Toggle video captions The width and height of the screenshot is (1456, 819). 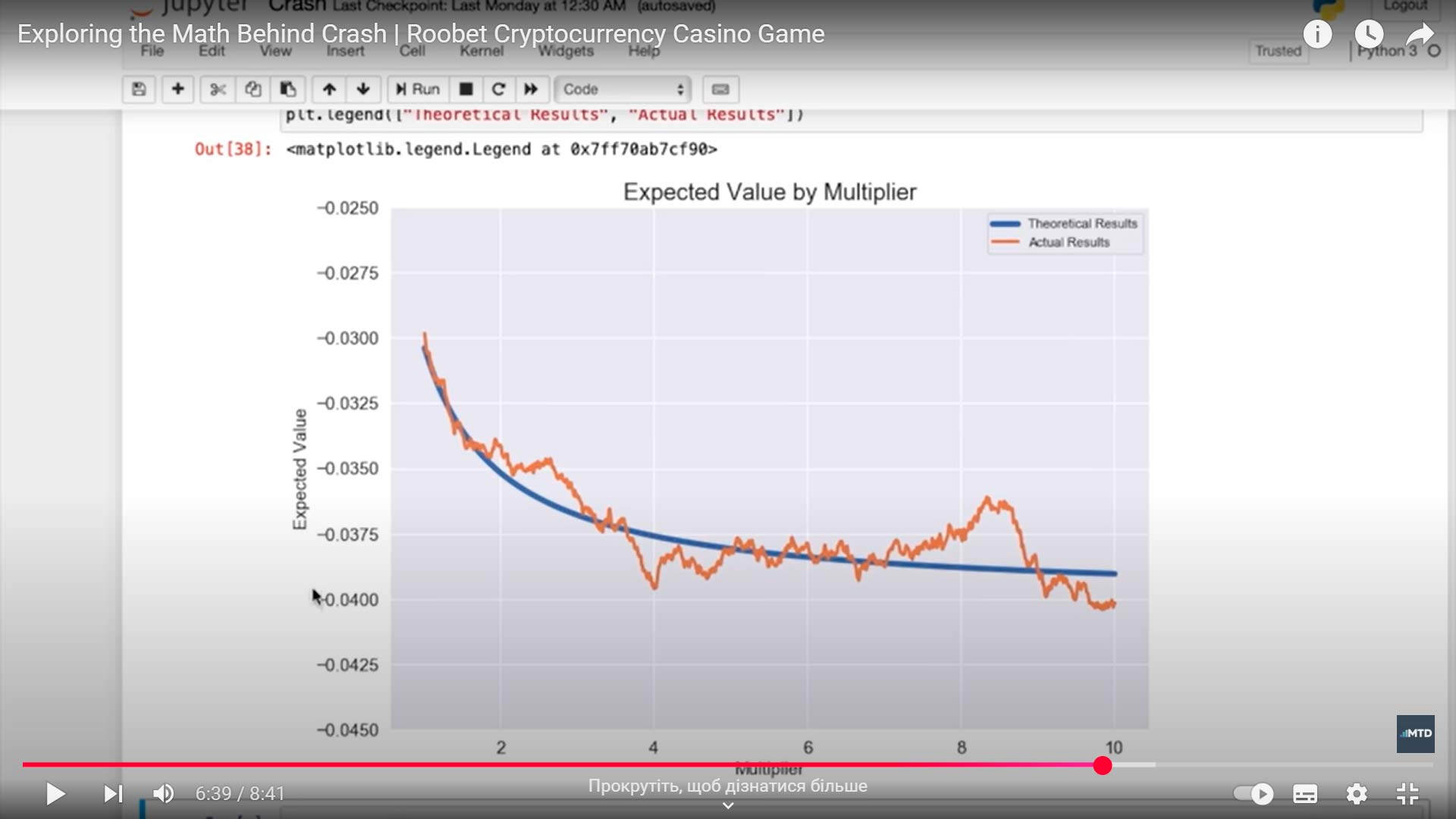(1306, 794)
